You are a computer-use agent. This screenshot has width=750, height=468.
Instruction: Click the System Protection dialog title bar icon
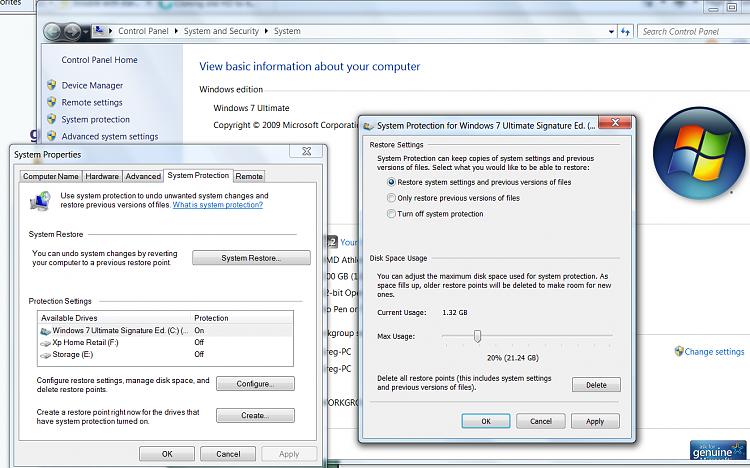coord(368,126)
